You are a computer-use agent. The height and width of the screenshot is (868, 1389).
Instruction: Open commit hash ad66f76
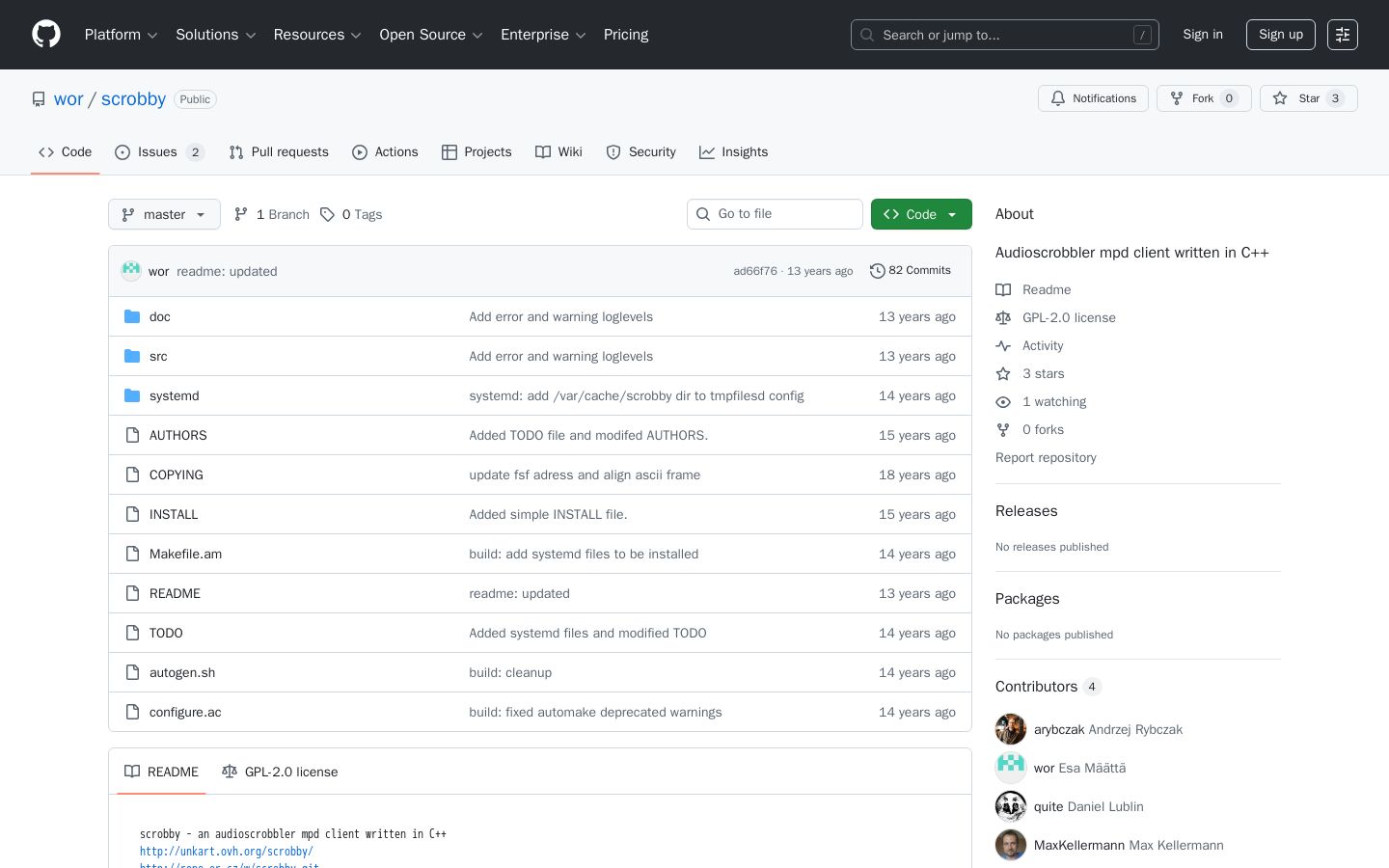click(755, 271)
